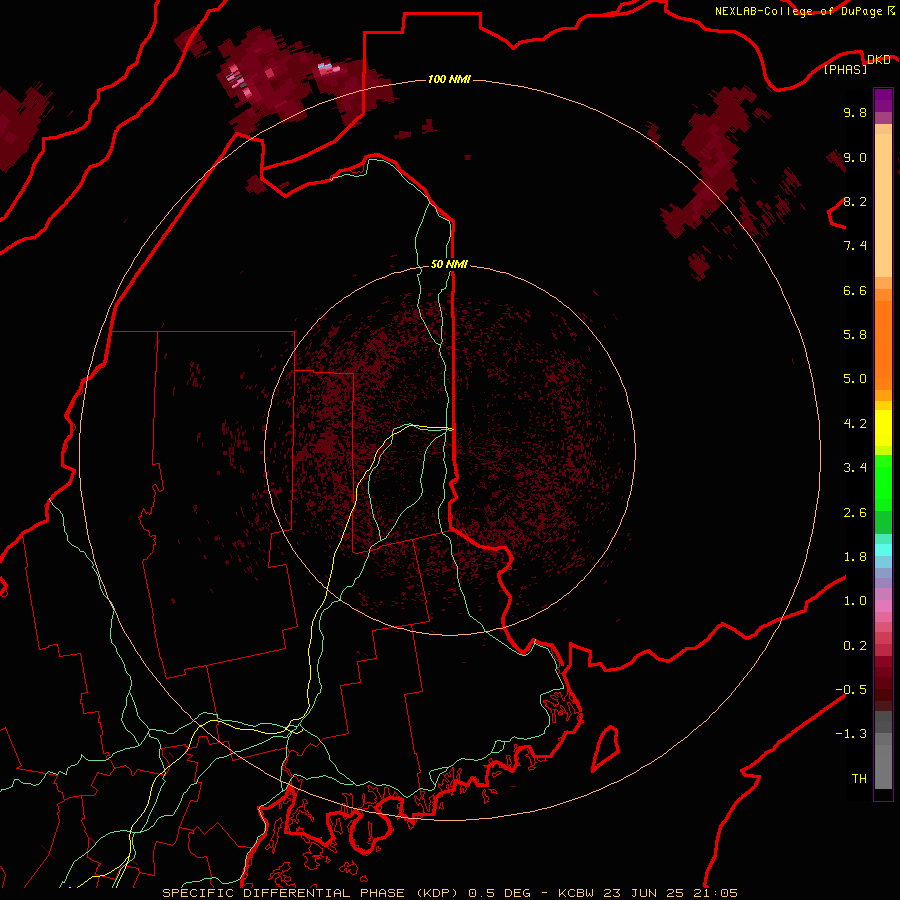This screenshot has height=900, width=900.
Task: Click the small island outline off the coast
Action: 606,748
